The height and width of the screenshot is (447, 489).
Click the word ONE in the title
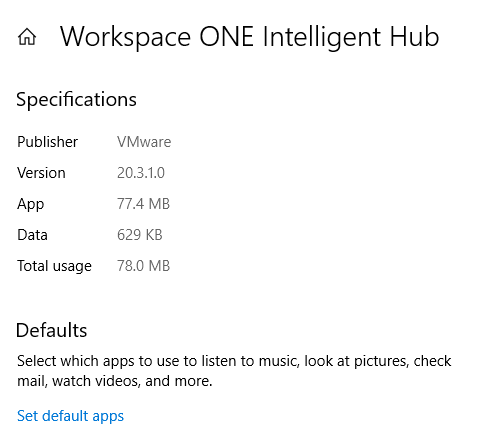226,37
